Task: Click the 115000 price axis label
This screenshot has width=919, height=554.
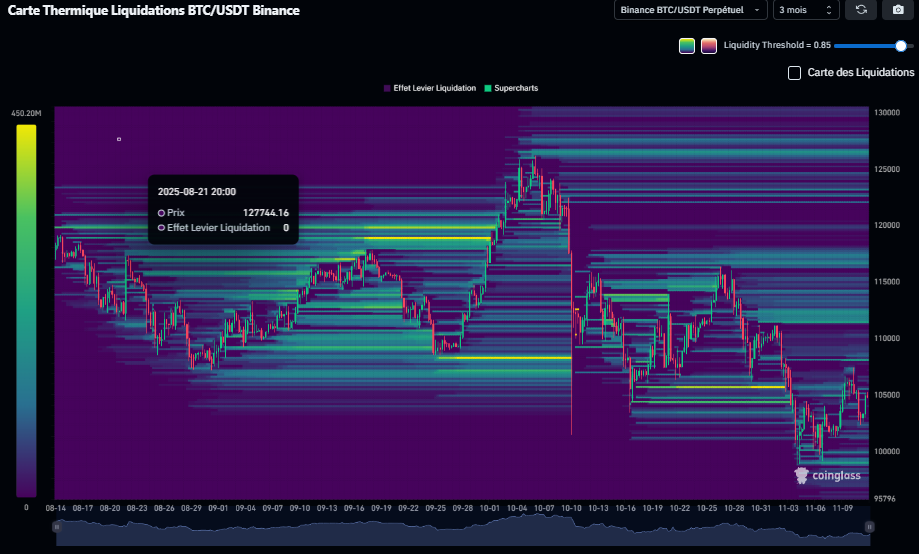Action: (x=887, y=282)
